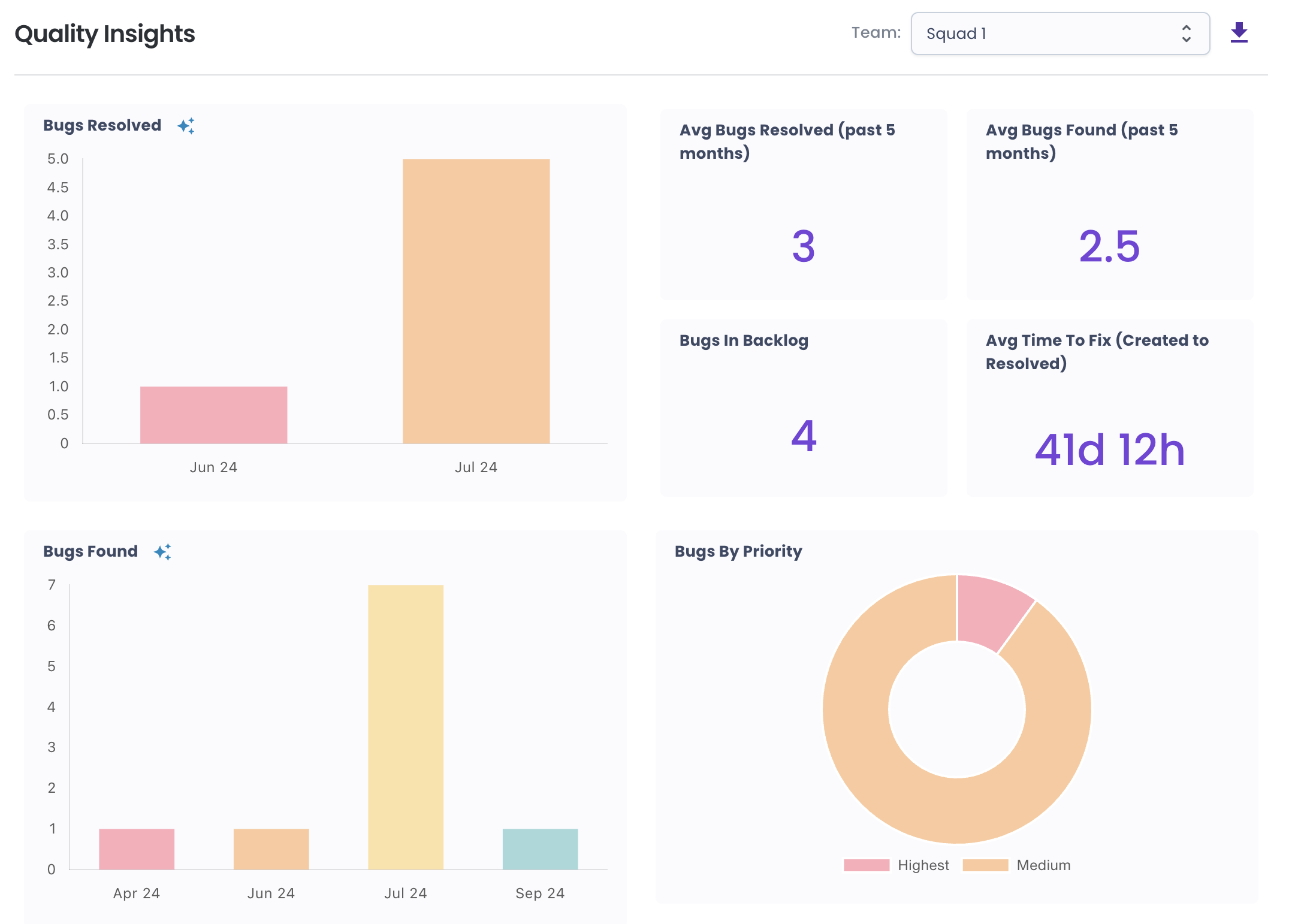Click the Jun 24 bar in Bugs Found
The width and height of the screenshot is (1292, 924).
coord(271,848)
